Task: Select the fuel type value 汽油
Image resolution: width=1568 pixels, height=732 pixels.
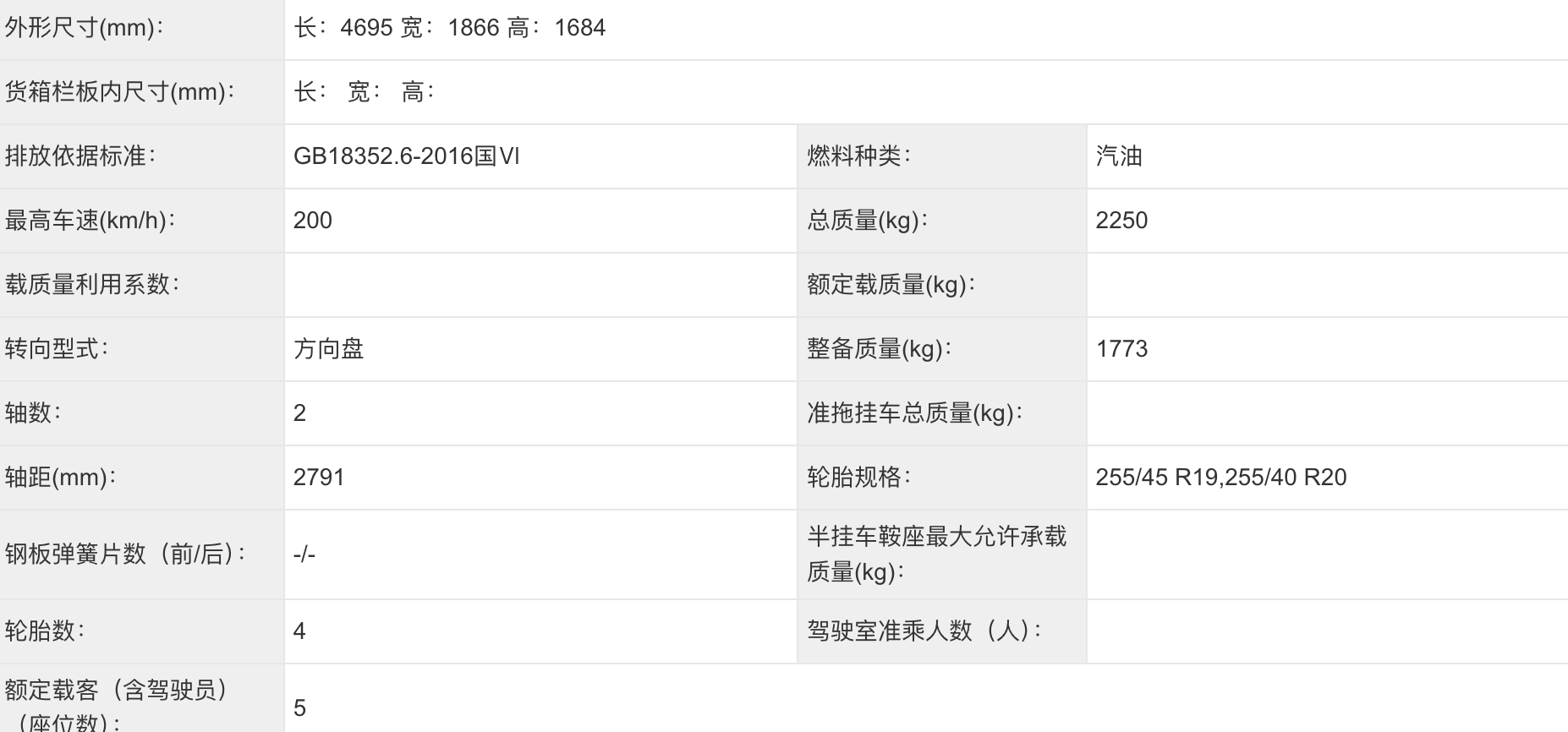Action: coord(1119,156)
